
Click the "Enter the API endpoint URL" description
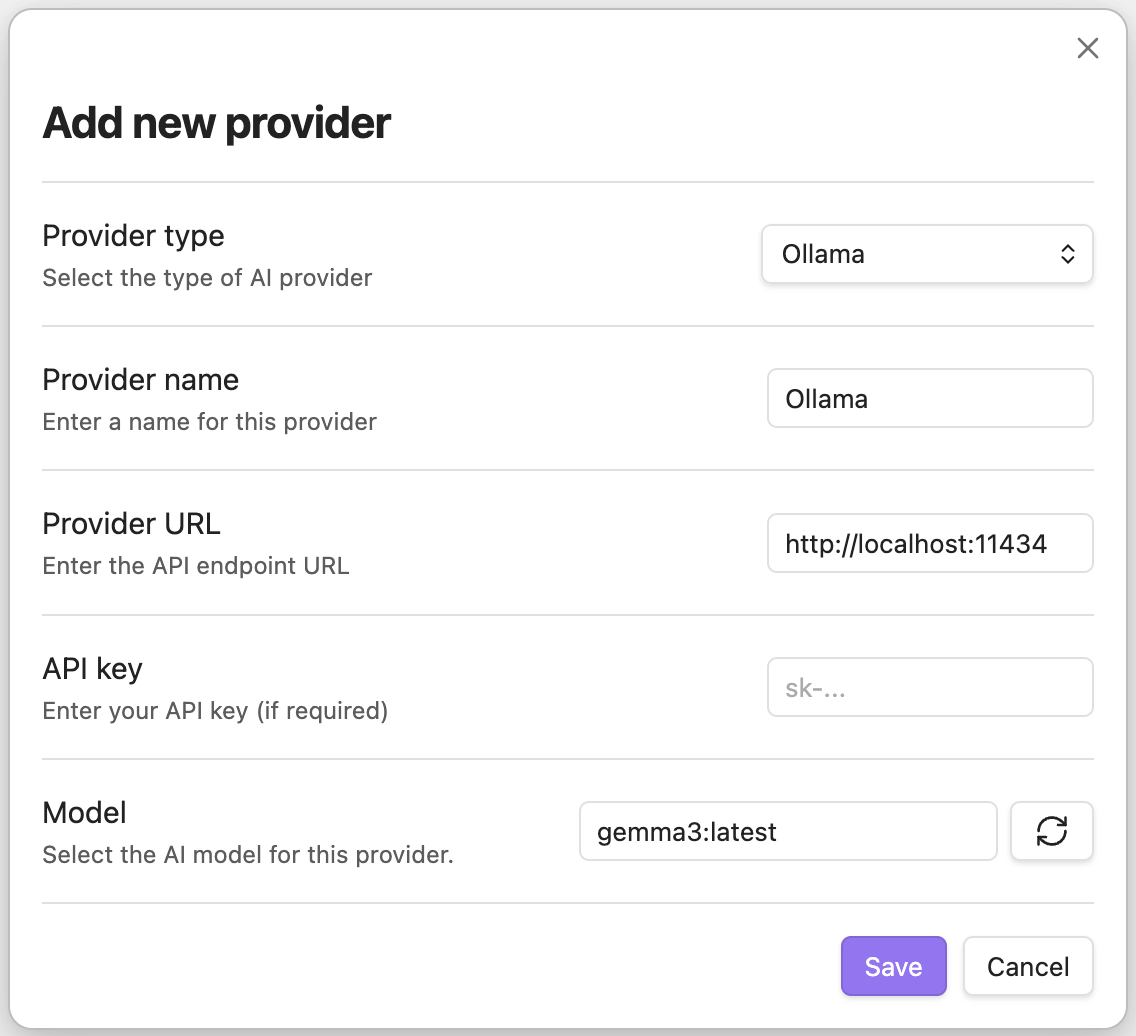pyautogui.click(x=195, y=566)
